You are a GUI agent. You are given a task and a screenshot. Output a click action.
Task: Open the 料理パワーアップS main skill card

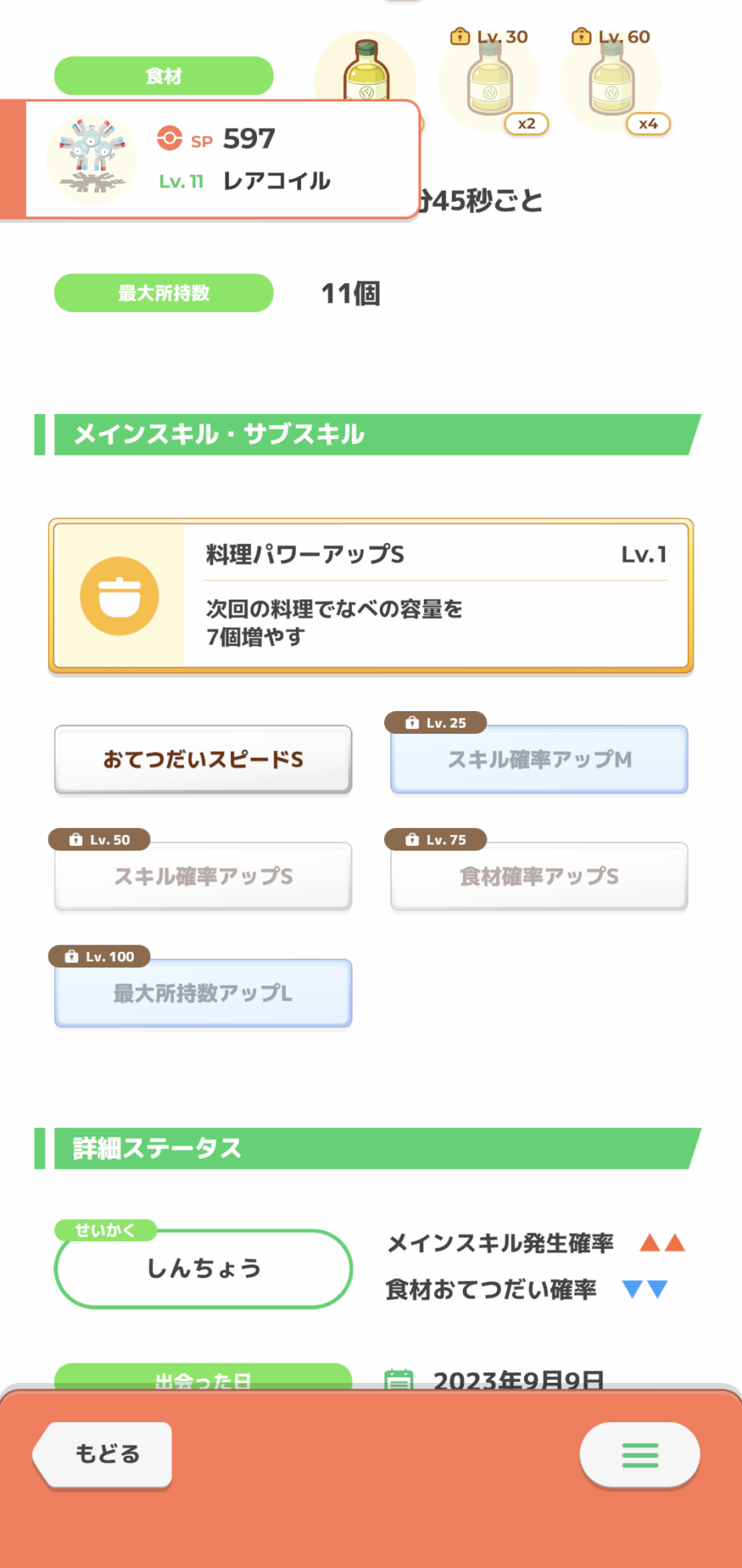point(371,595)
